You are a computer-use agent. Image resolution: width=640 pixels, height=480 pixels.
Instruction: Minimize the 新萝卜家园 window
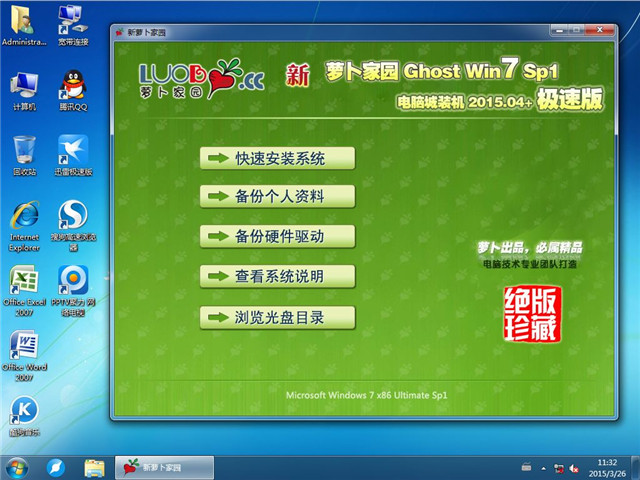click(560, 30)
